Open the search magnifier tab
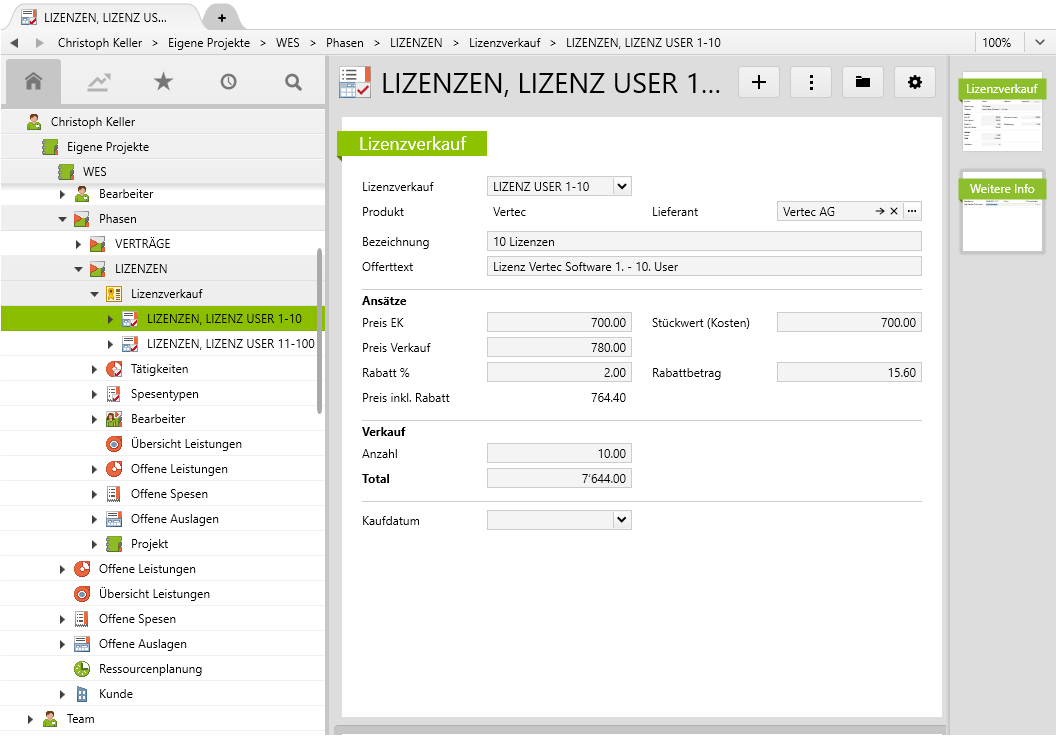This screenshot has width=1057, height=736. coord(293,82)
